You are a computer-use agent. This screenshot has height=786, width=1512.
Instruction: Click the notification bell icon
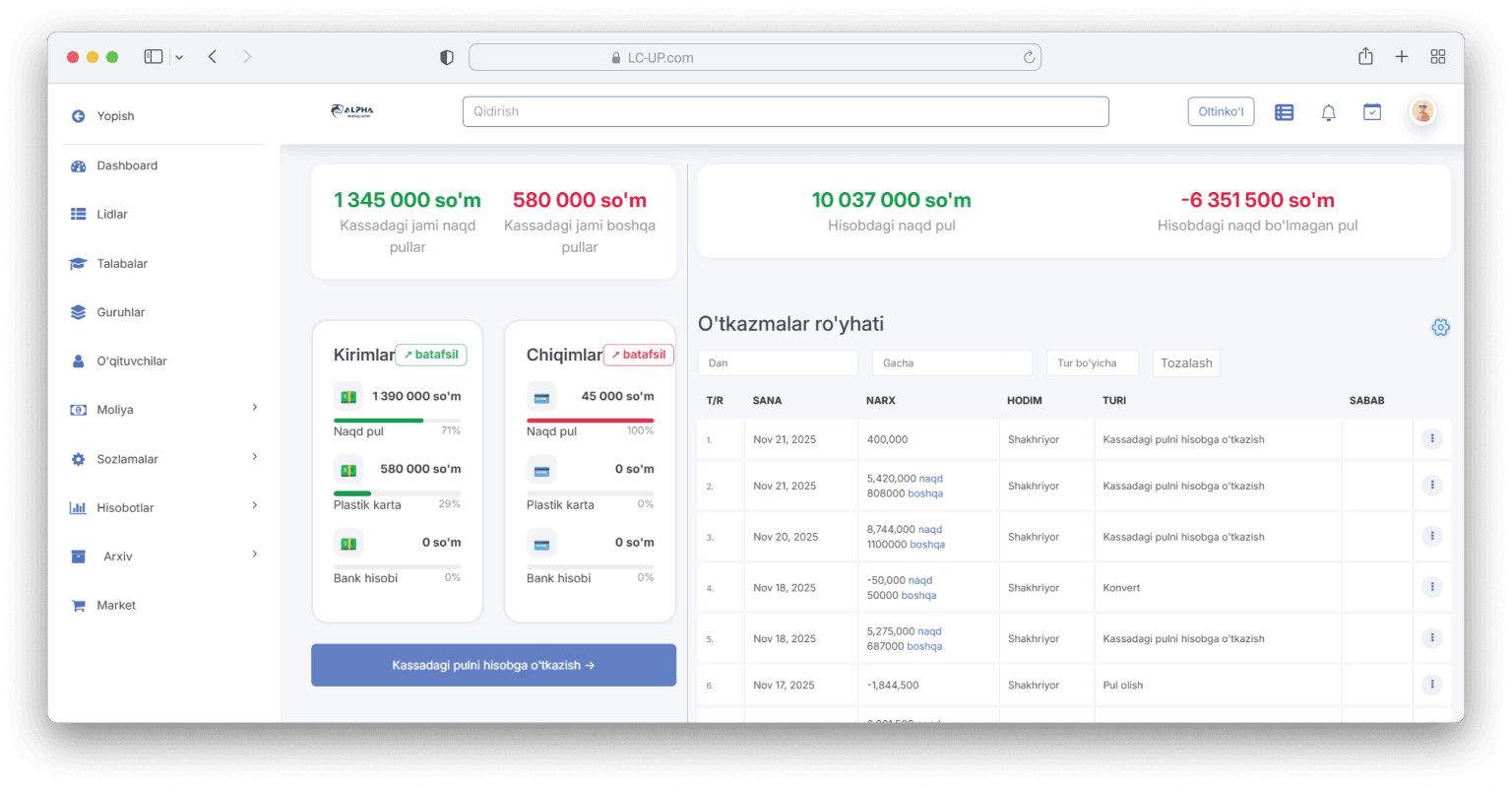[1328, 112]
